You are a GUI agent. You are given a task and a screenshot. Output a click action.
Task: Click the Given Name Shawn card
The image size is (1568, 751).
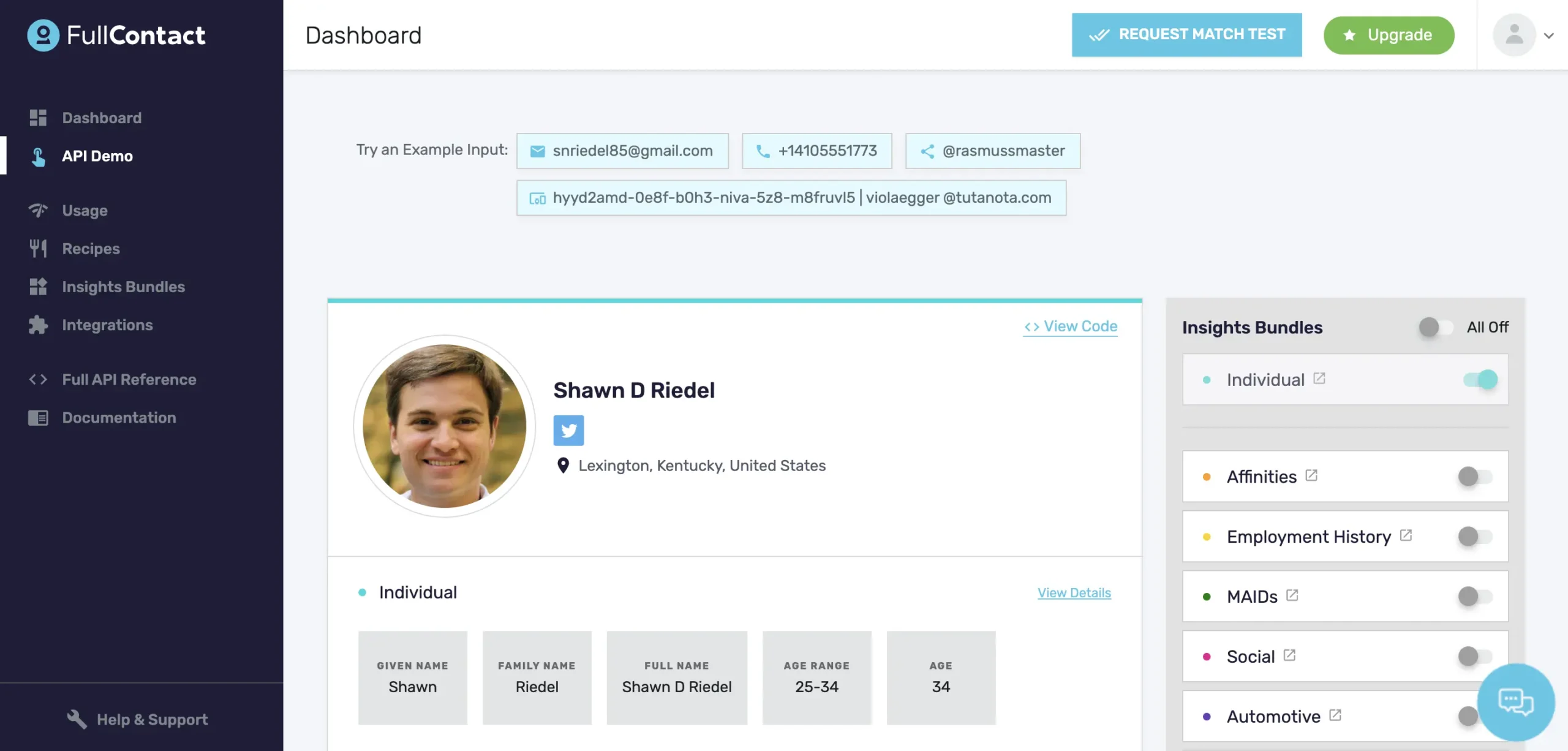412,678
